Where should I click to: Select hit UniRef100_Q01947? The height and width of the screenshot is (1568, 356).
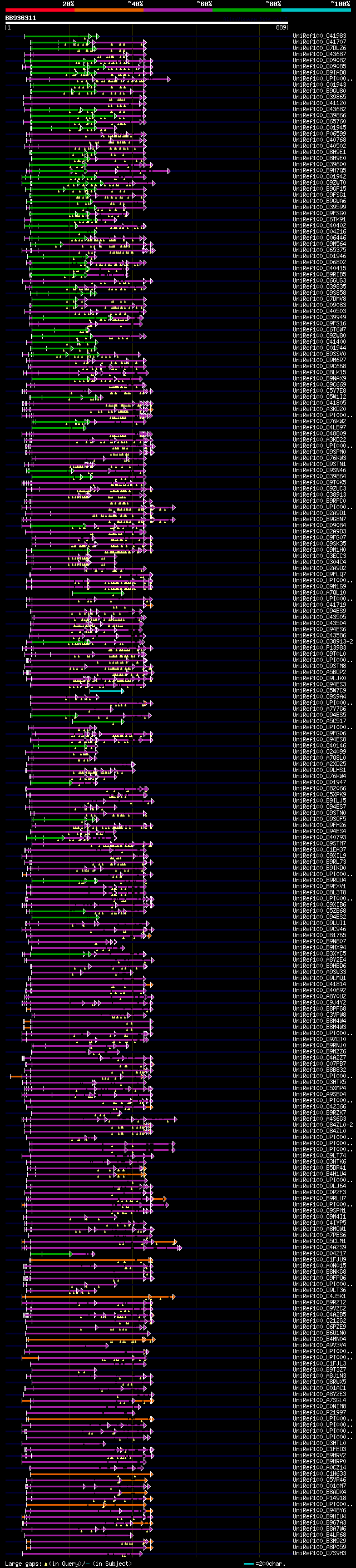pos(319,782)
